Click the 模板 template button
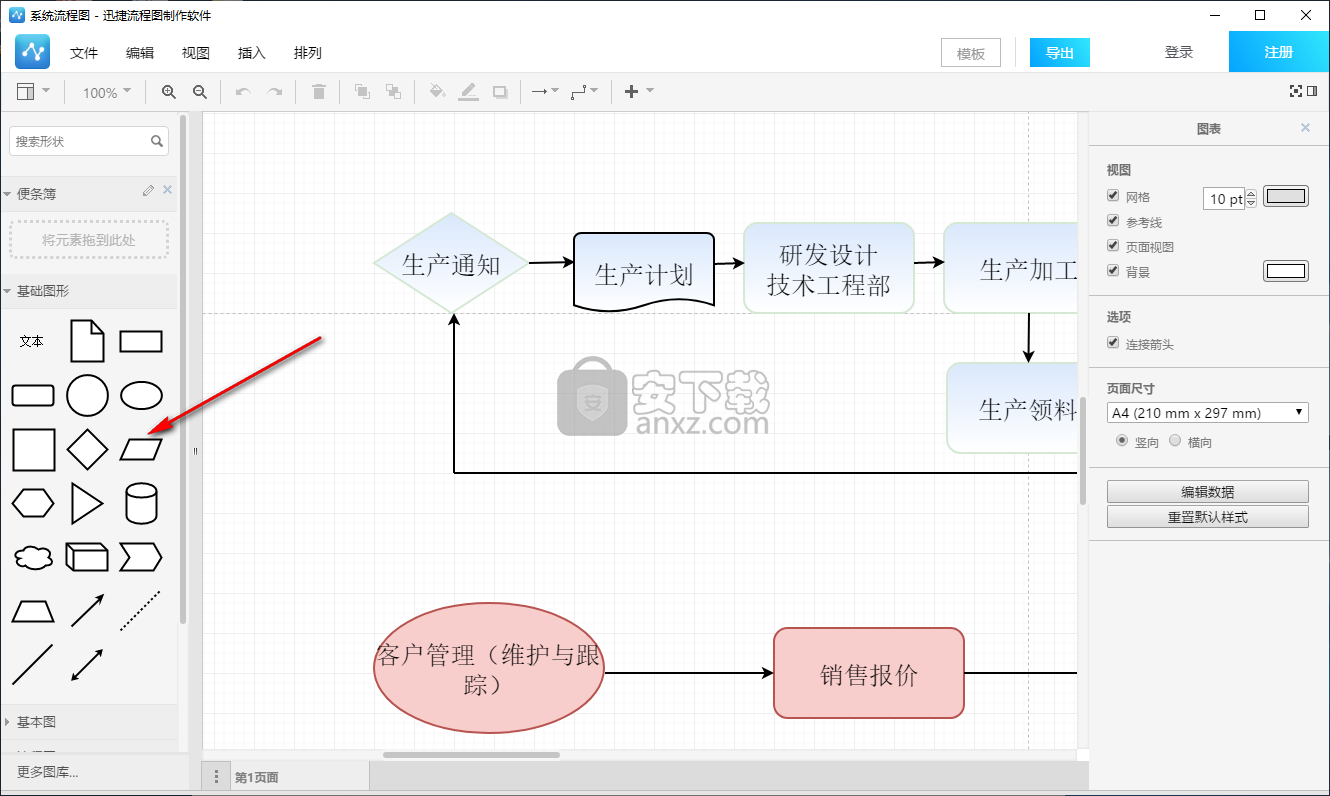1330x796 pixels. [971, 53]
